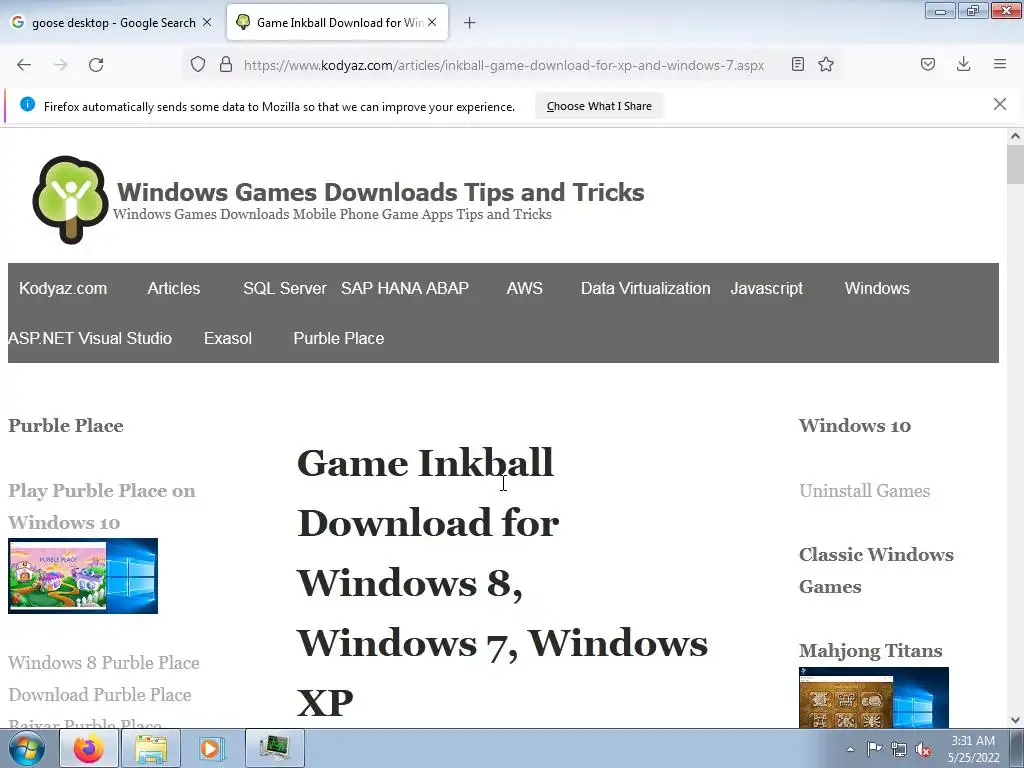The width and height of the screenshot is (1024, 768).
Task: Open ASP.NET Visual Studio menu item
Action: click(90, 338)
